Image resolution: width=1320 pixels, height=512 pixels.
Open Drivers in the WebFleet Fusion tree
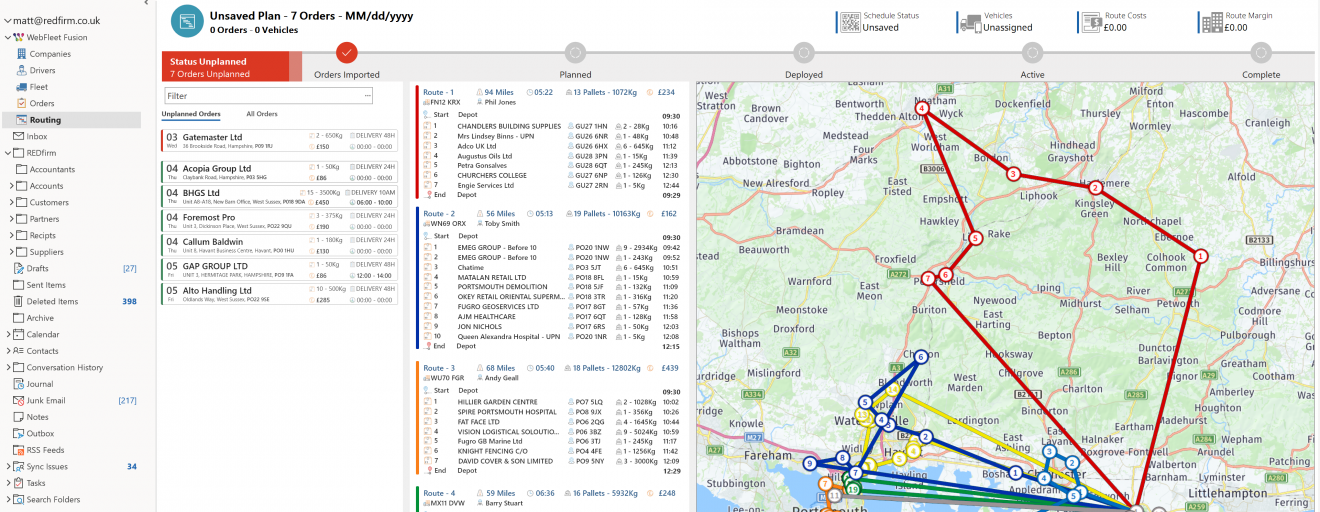[42, 70]
